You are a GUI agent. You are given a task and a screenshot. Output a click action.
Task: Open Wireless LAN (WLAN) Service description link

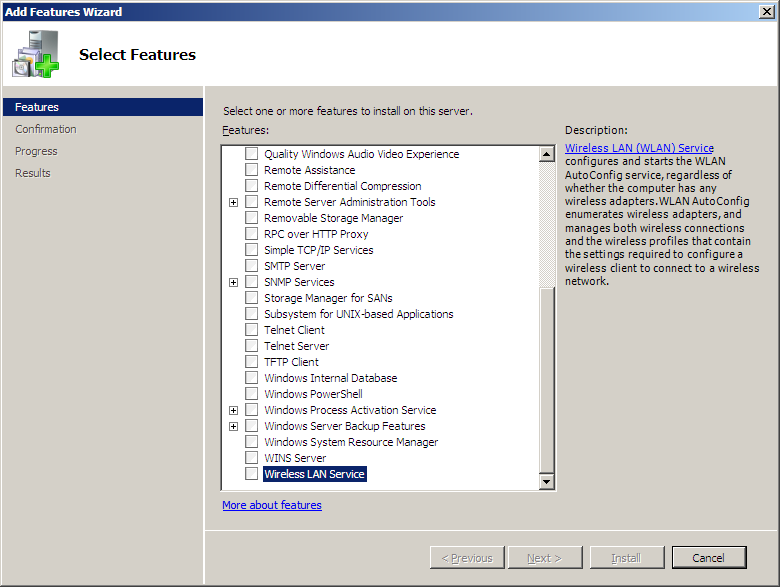(639, 148)
